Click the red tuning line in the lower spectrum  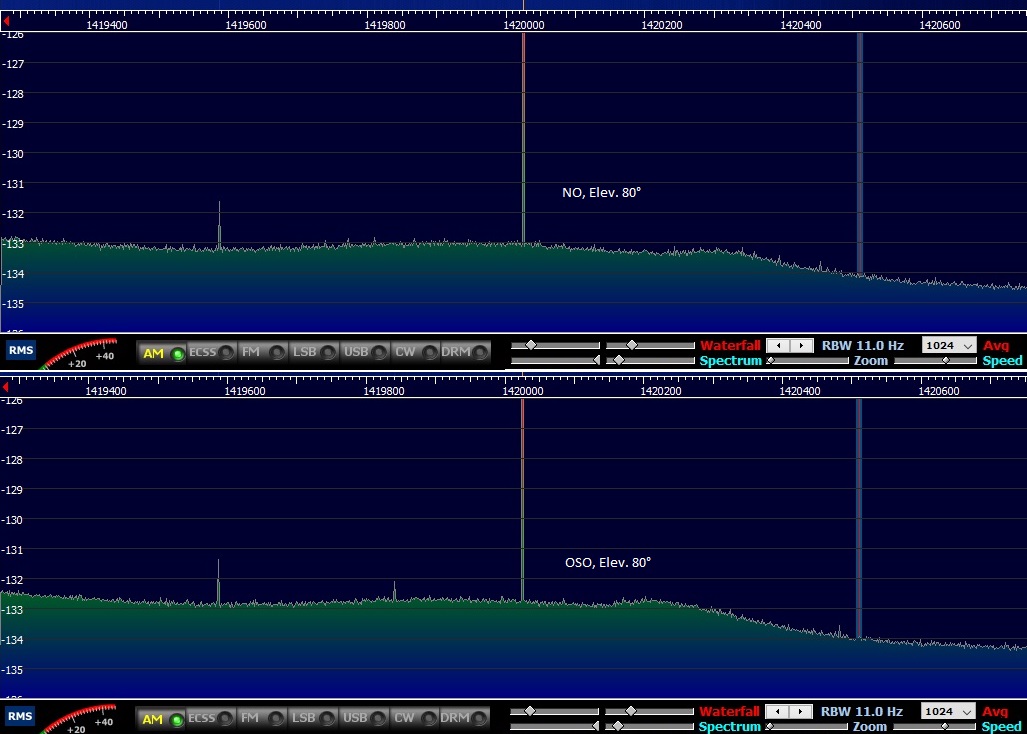[x=523, y=500]
